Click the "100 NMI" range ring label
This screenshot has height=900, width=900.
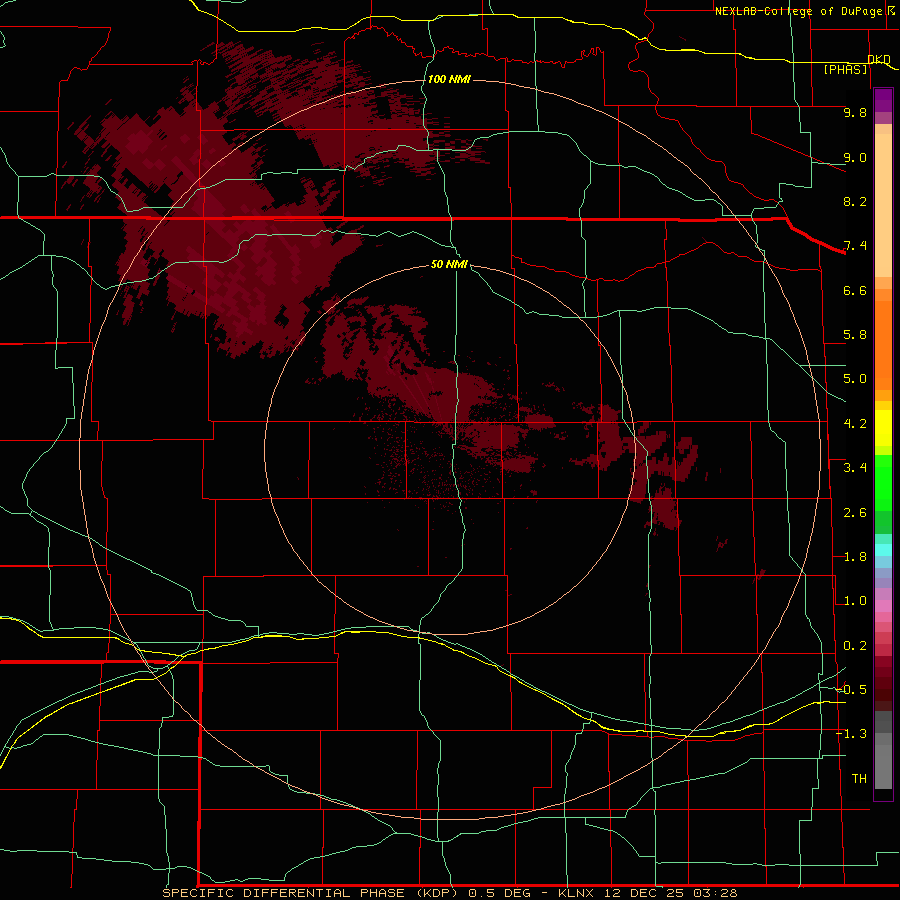[x=449, y=79]
